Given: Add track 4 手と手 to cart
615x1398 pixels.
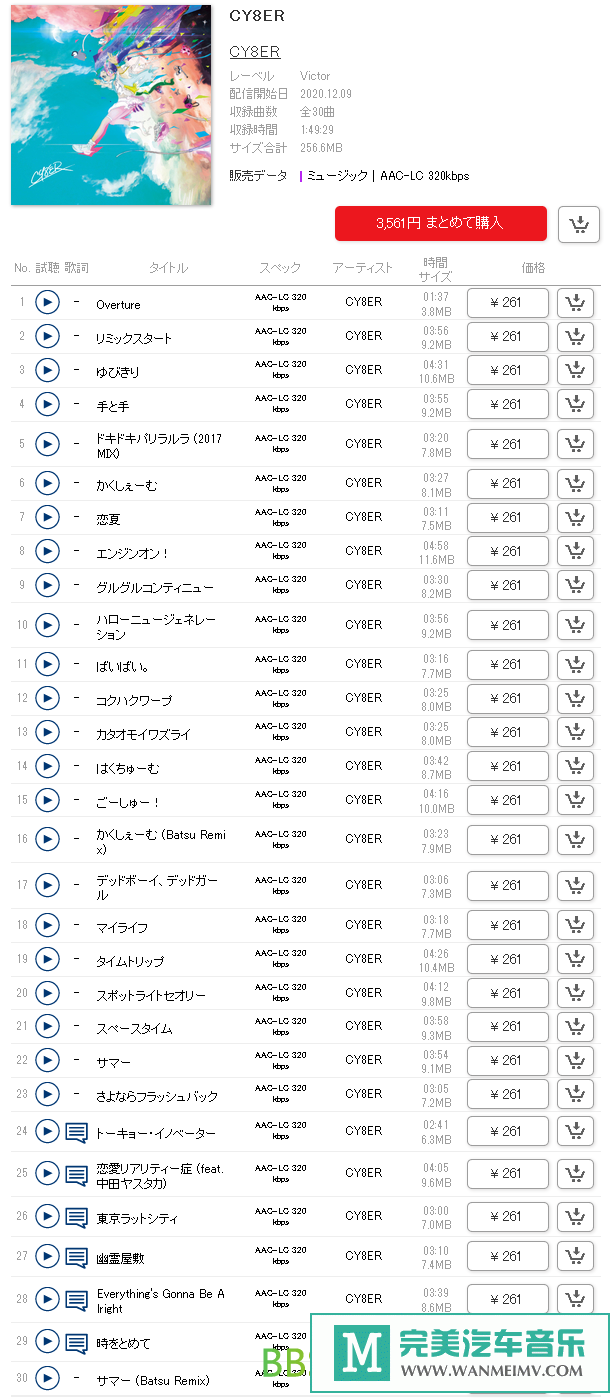Looking at the screenshot, I should (x=575, y=404).
